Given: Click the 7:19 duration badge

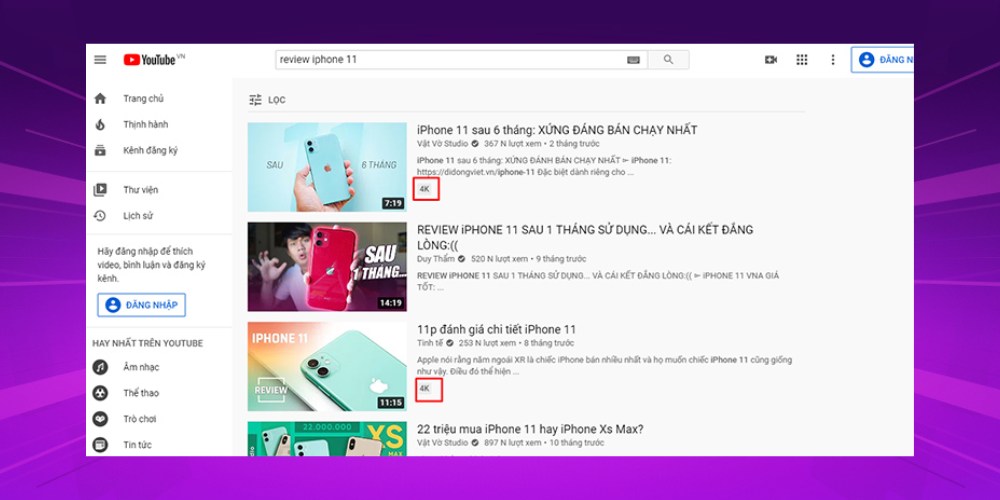Looking at the screenshot, I should click(393, 203).
